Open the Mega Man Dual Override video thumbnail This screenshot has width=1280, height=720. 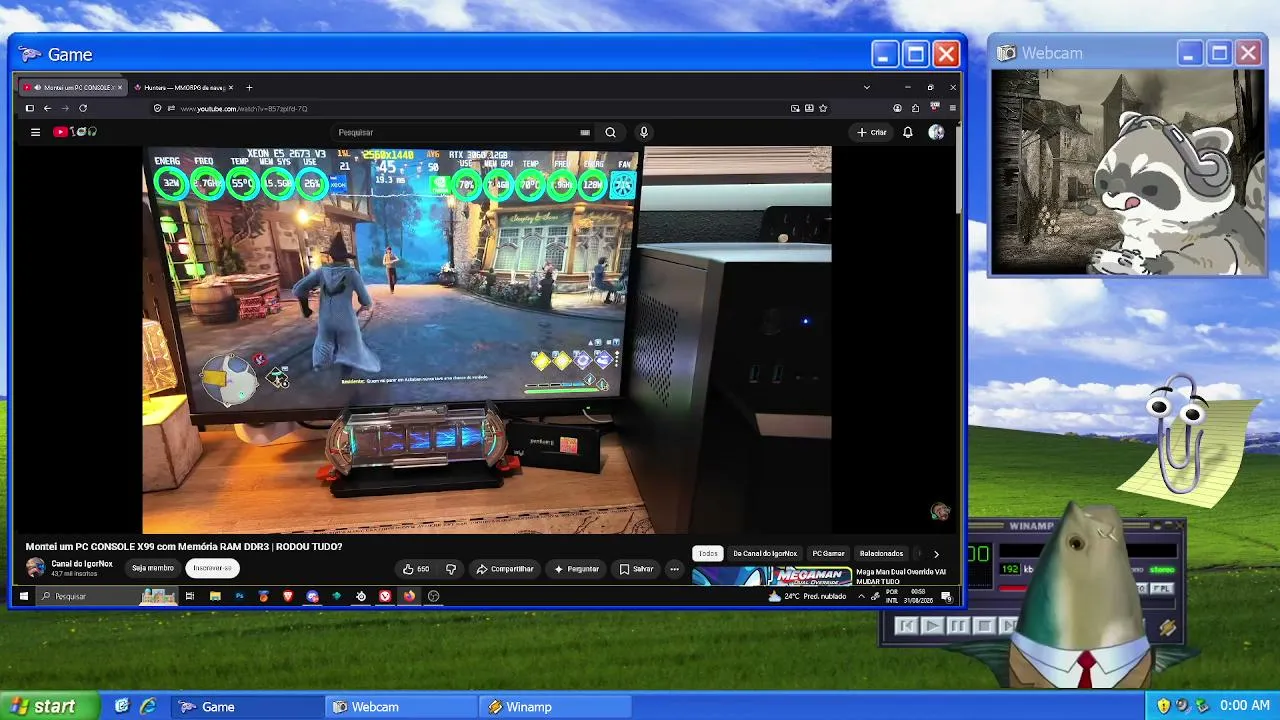pyautogui.click(x=772, y=577)
